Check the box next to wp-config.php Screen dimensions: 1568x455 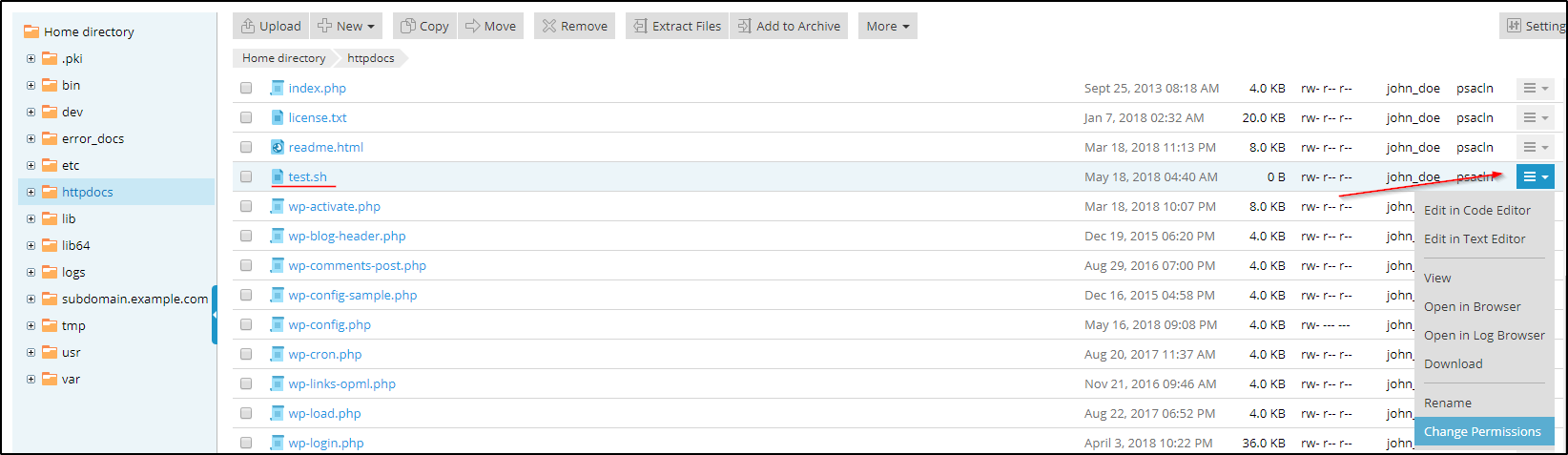pos(246,324)
